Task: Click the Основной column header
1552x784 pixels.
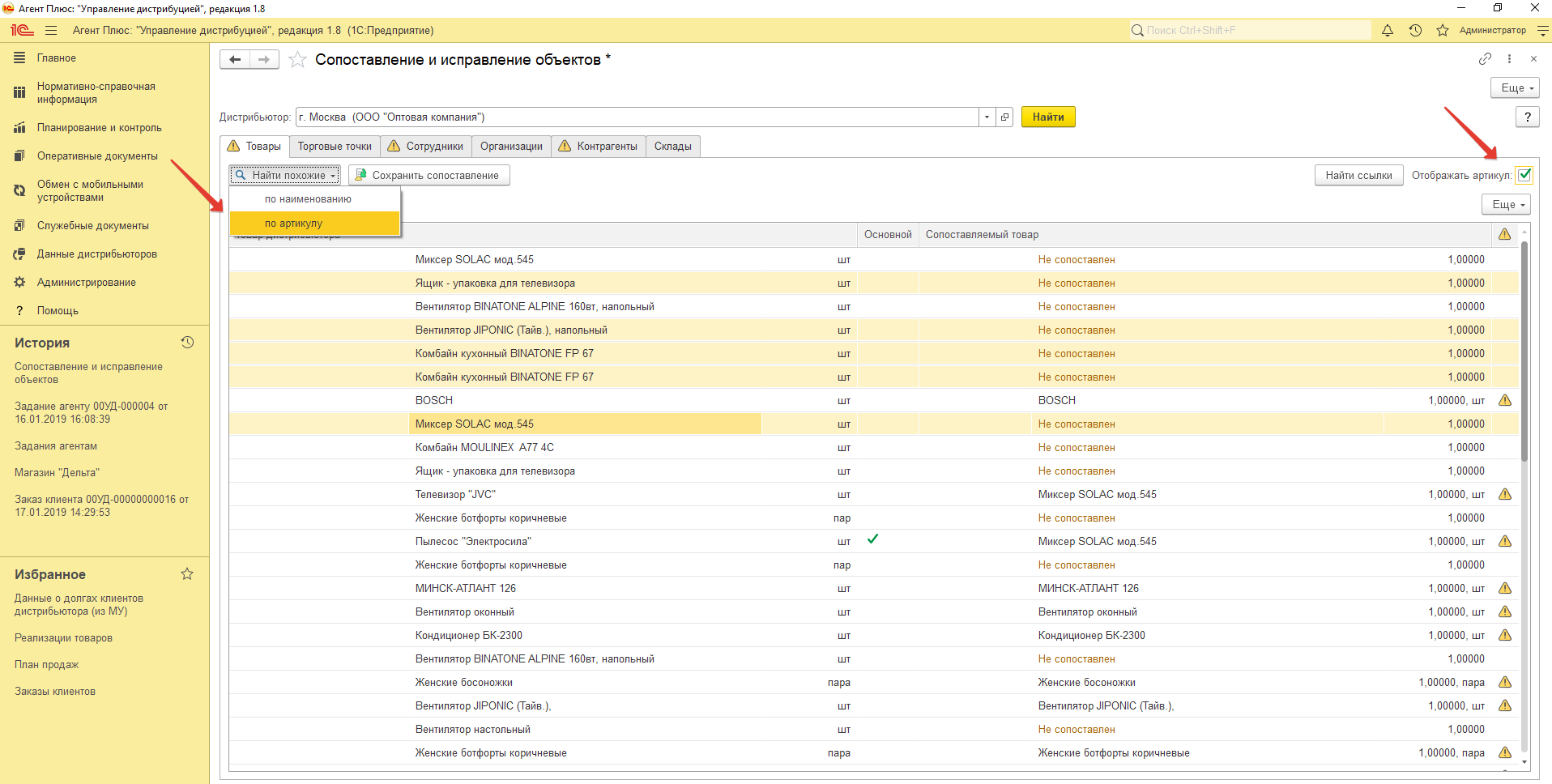Action: (x=888, y=234)
